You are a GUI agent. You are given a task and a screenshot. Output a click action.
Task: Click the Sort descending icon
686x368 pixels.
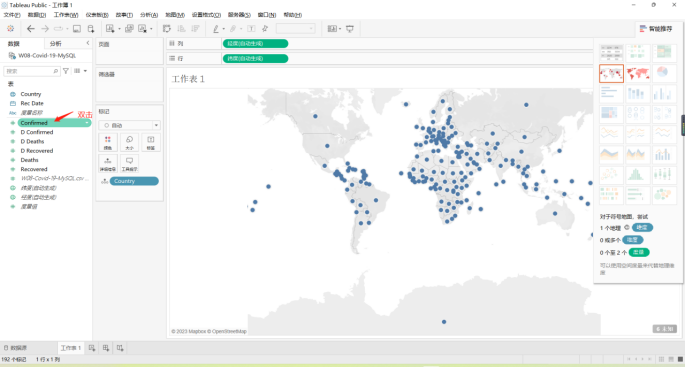pos(195,29)
